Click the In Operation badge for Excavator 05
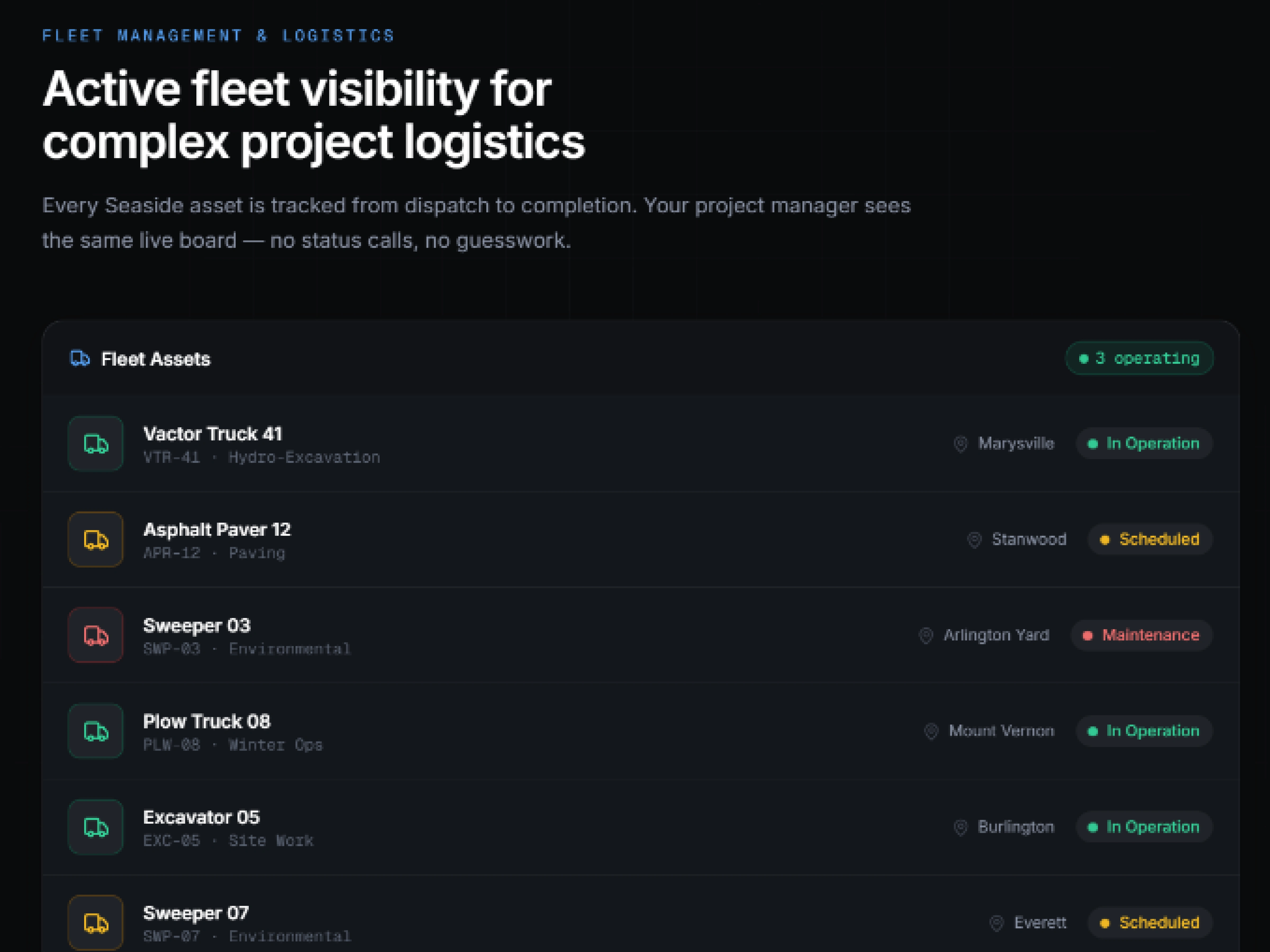The width and height of the screenshot is (1270, 952). pos(1144,827)
